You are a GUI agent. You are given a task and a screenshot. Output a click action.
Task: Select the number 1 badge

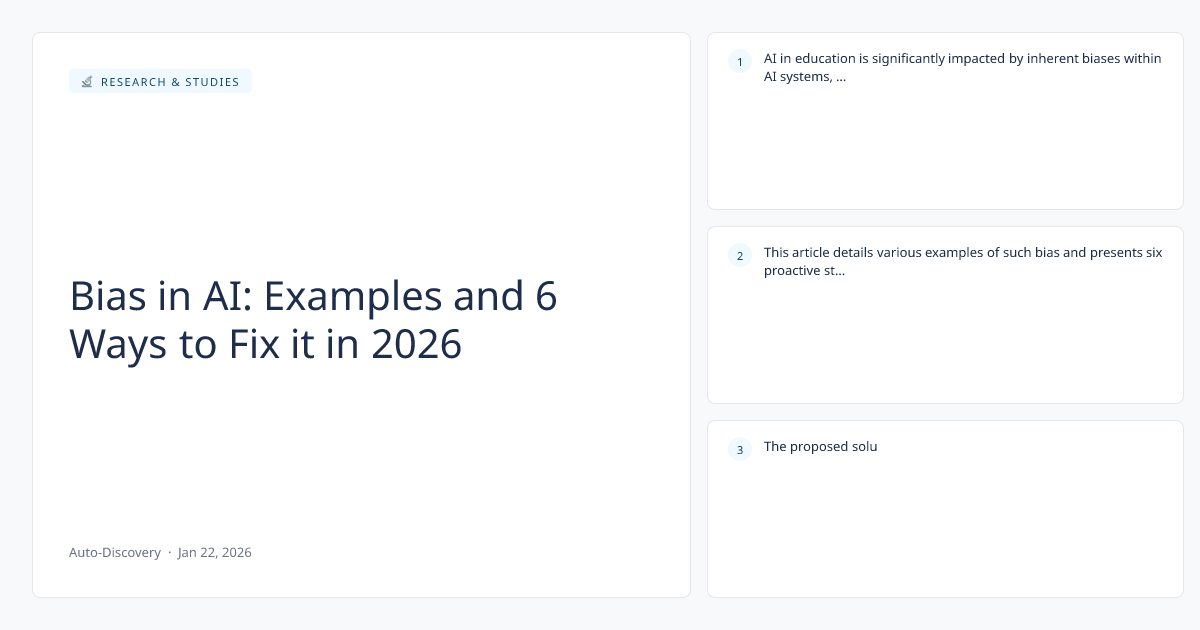click(x=740, y=62)
